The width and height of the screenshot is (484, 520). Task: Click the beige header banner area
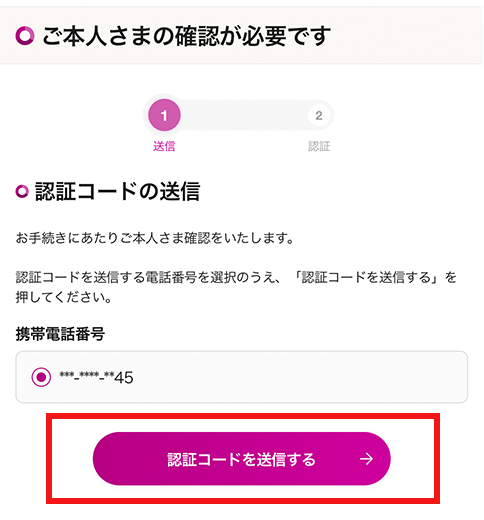242,35
